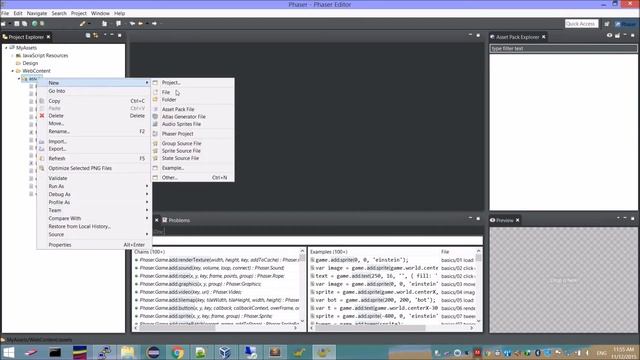Expand the Debug As submenu arrow
This screenshot has width=640, height=360.
(147, 194)
